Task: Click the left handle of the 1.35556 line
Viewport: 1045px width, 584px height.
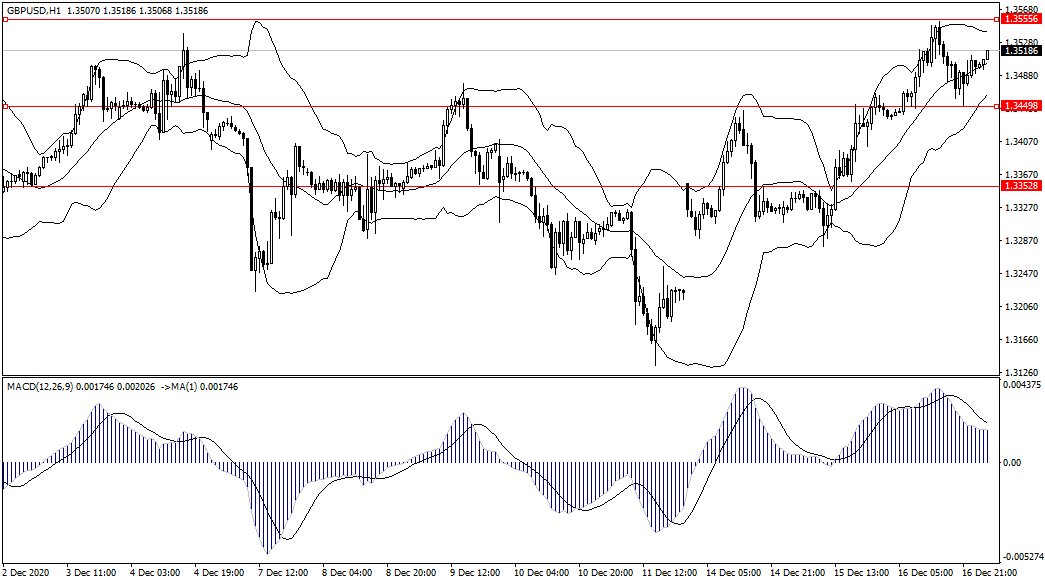Action: coord(4,19)
